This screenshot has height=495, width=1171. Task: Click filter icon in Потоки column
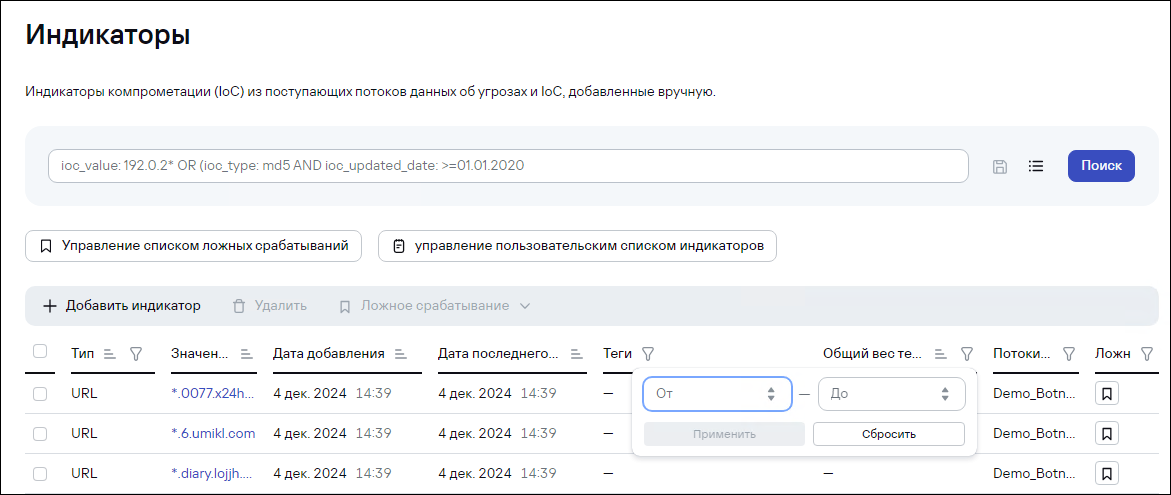pyautogui.click(x=1069, y=353)
